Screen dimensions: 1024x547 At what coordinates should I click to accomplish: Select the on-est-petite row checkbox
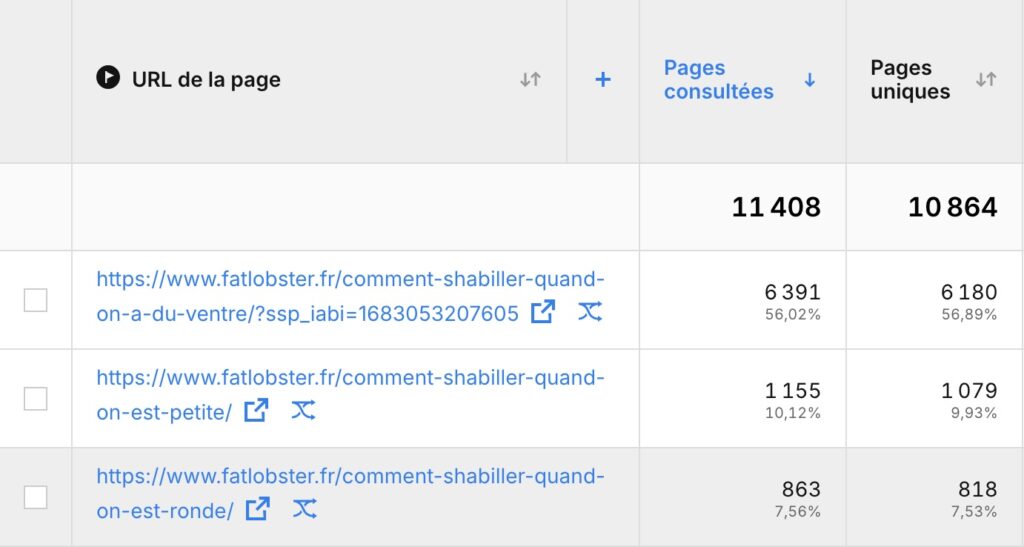[x=35, y=399]
